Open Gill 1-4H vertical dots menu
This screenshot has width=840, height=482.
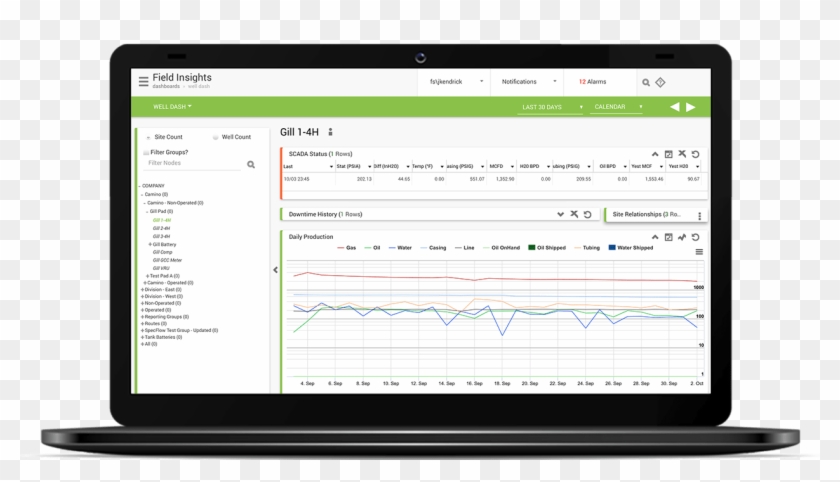pos(330,132)
